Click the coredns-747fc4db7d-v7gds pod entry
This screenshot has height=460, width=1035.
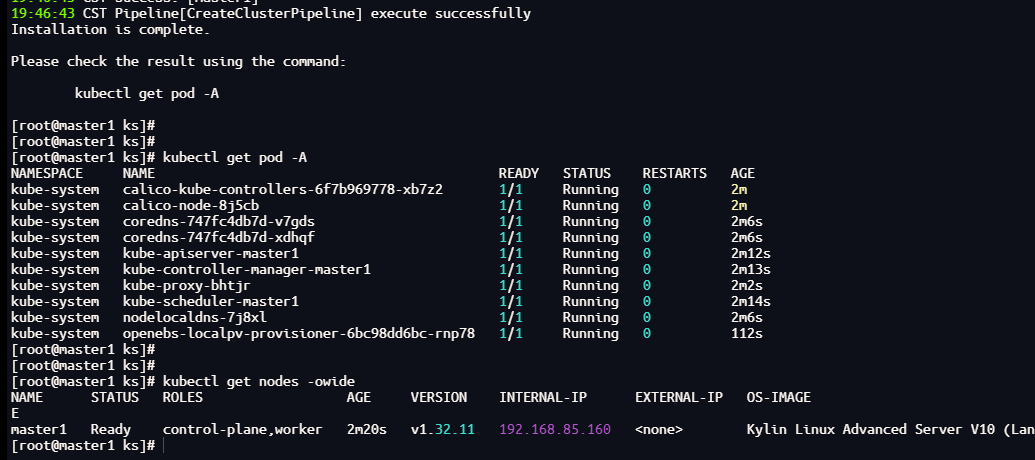click(218, 221)
